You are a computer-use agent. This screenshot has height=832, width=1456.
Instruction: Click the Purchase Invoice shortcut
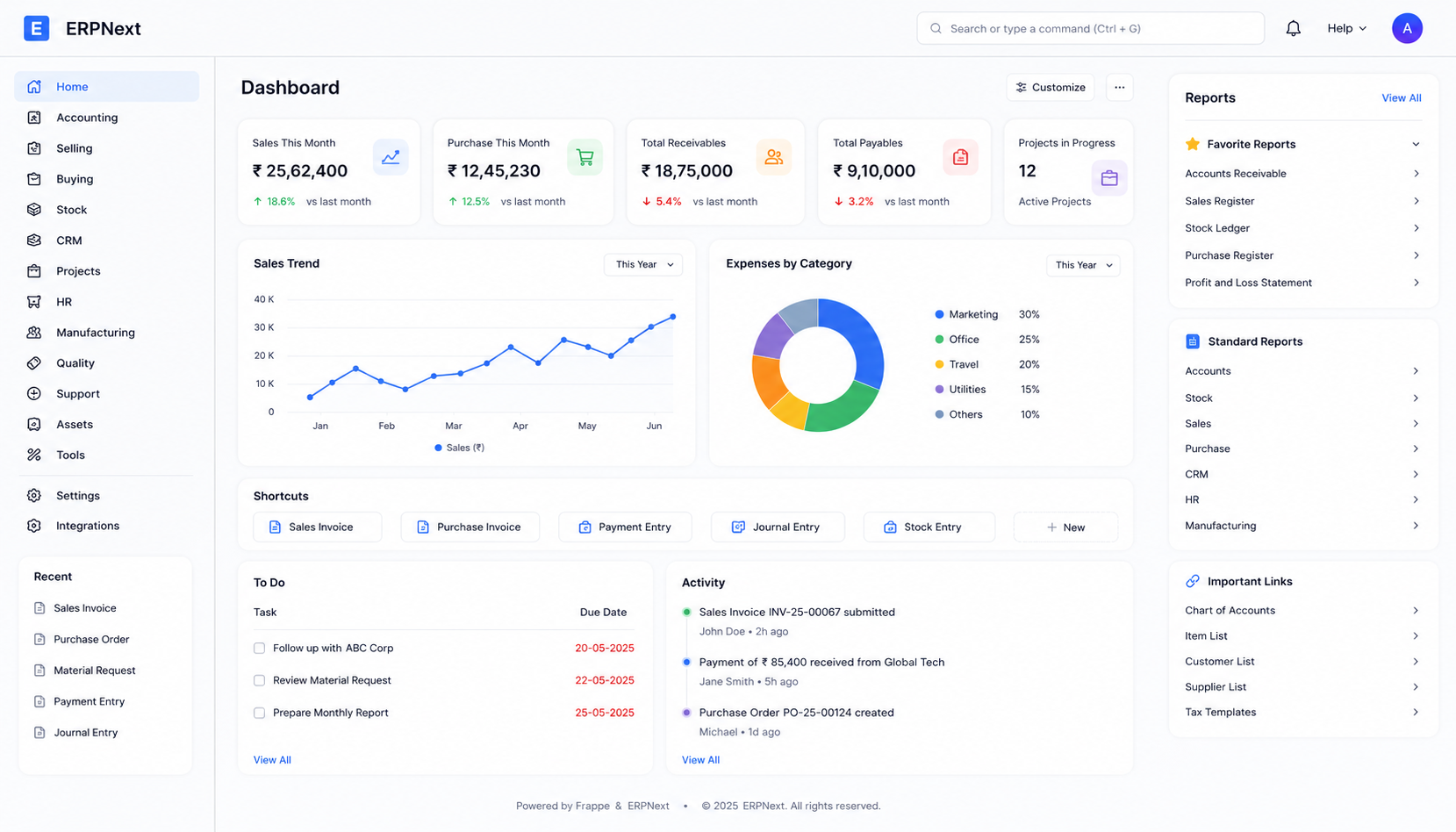[470, 527]
